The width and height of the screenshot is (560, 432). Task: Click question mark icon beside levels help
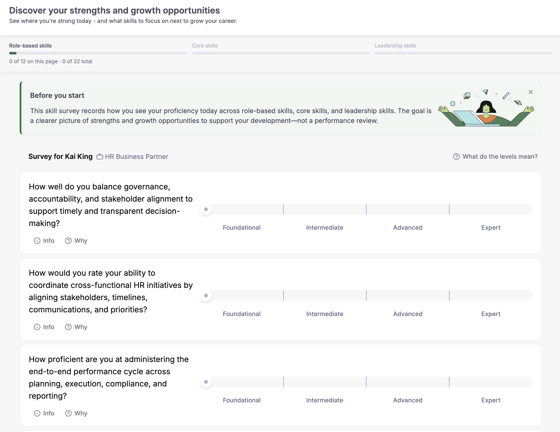tap(456, 156)
